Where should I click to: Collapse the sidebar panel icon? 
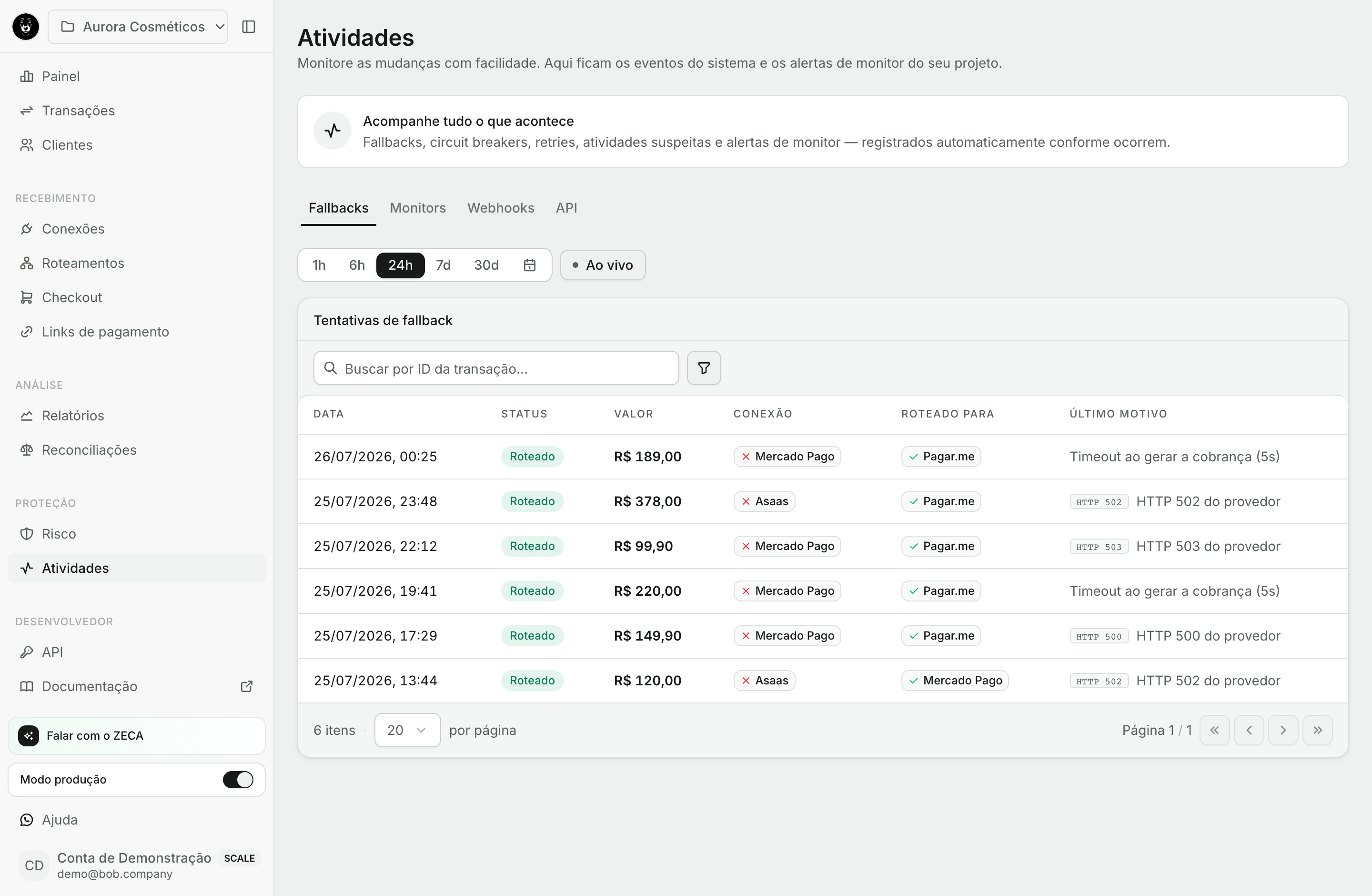[x=249, y=27]
